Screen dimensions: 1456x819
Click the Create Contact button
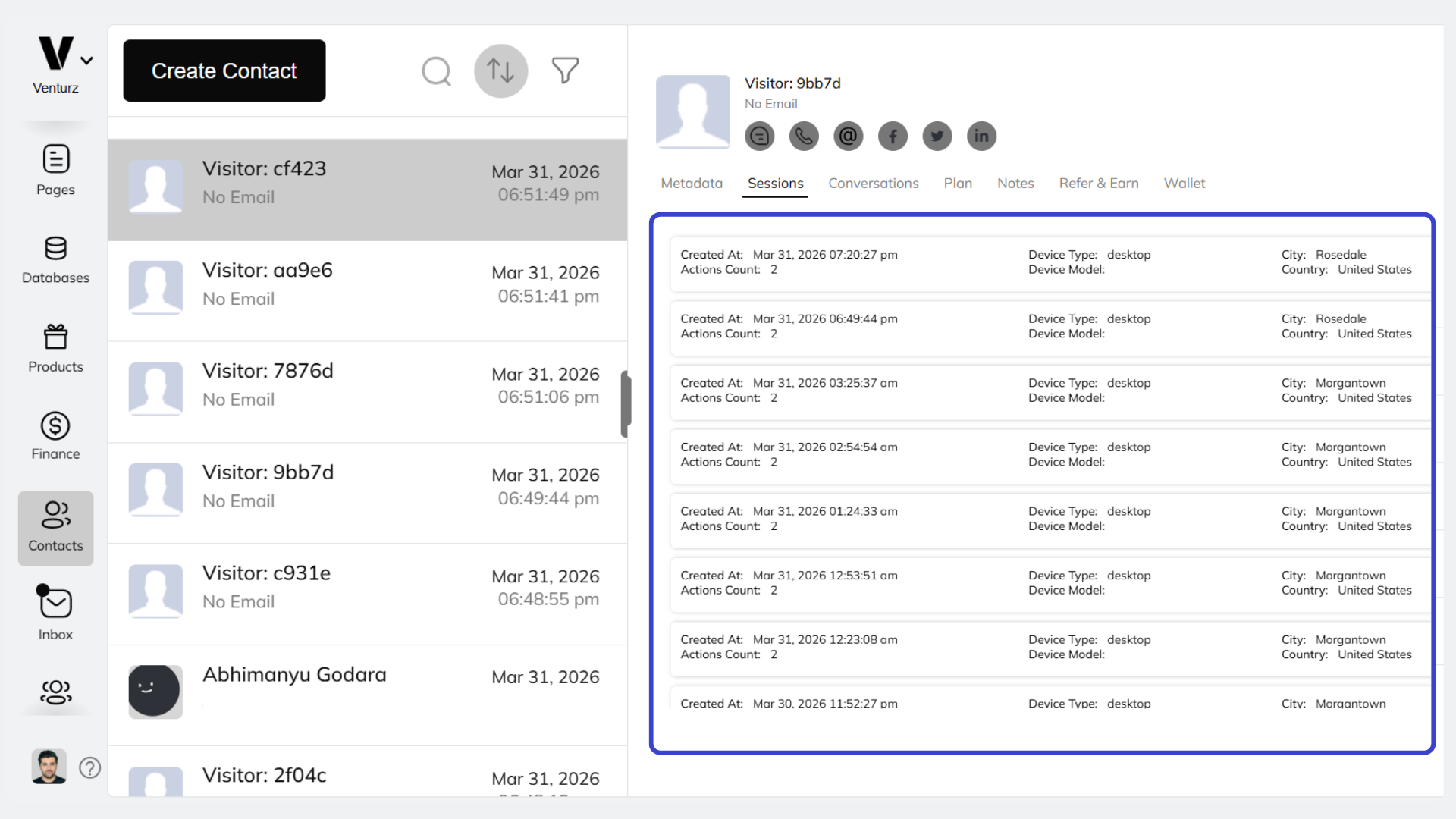click(224, 71)
